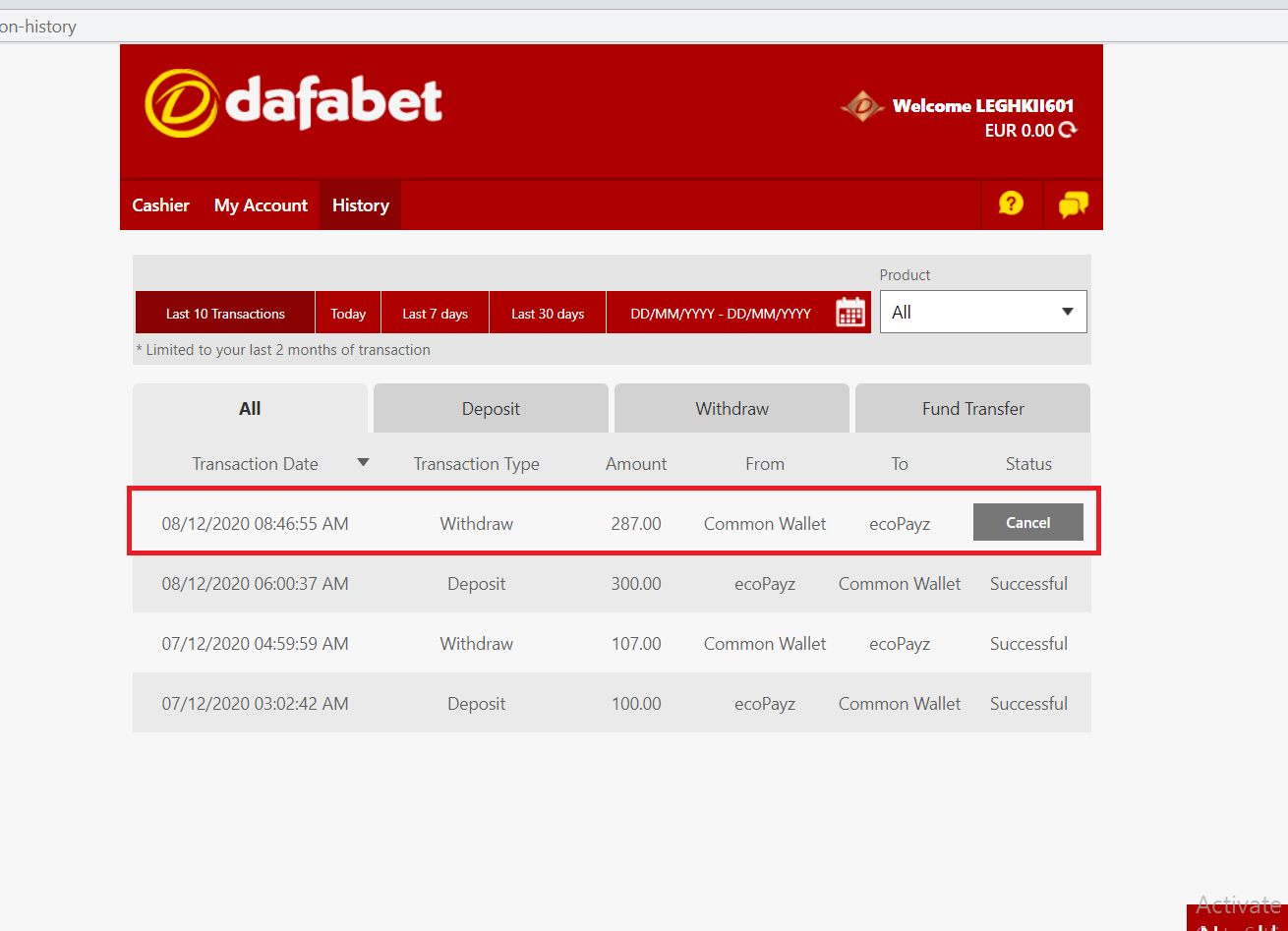Select date 08/12/2020 06:00:37 AM
Screen dimensions: 1288x931
[256, 583]
